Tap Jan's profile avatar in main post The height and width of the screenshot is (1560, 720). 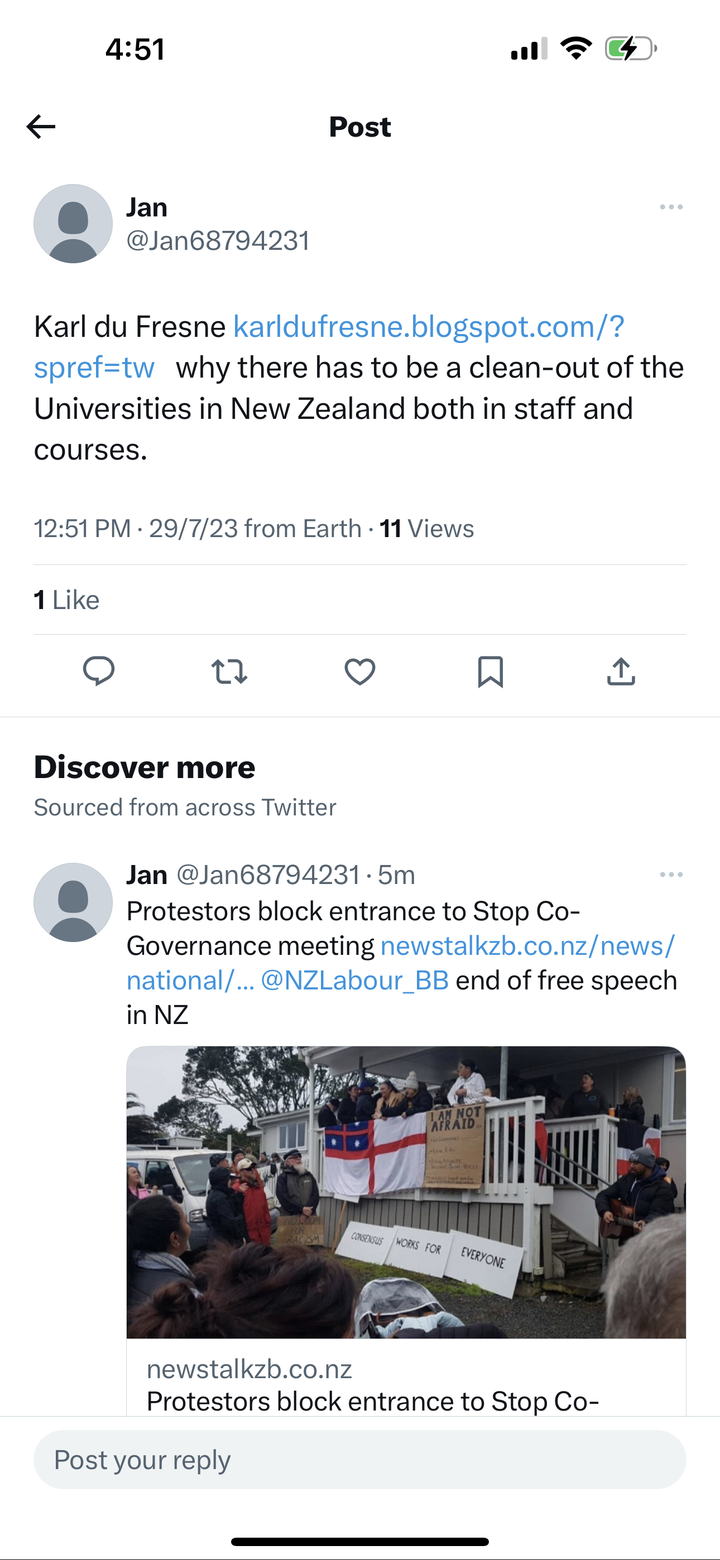click(x=73, y=223)
